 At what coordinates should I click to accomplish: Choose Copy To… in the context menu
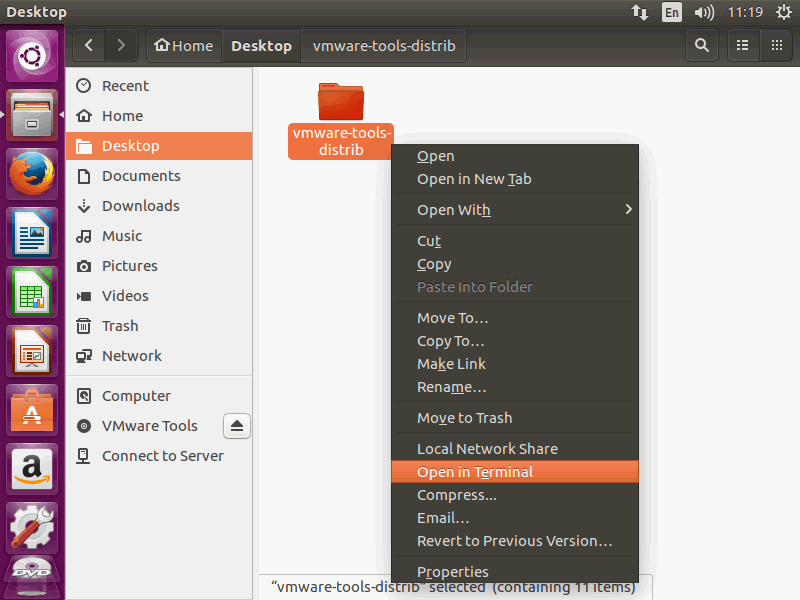(515, 341)
